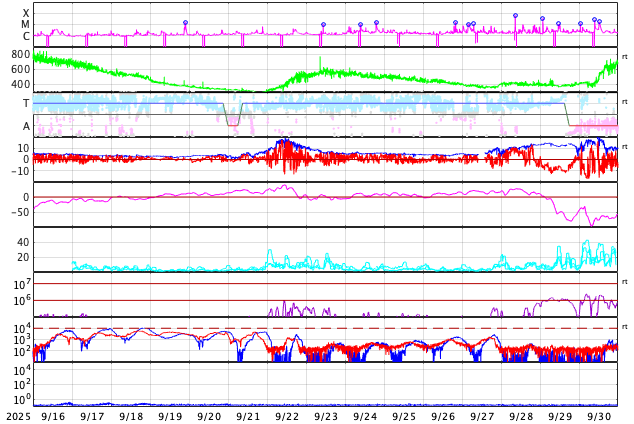The image size is (634, 424).
Task: Click the X flare class label
Action: (26, 13)
